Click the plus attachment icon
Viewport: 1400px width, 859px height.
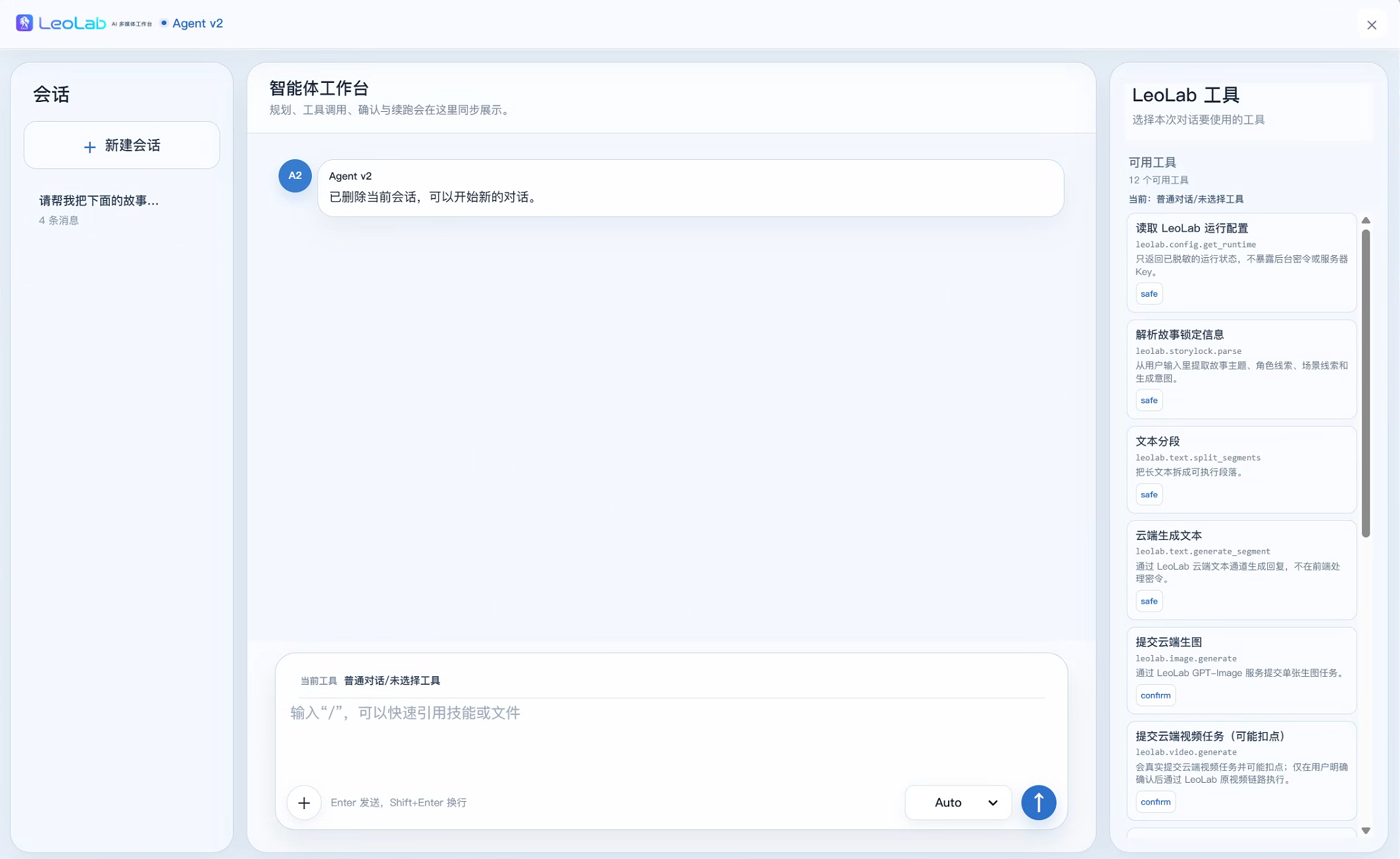(x=304, y=802)
